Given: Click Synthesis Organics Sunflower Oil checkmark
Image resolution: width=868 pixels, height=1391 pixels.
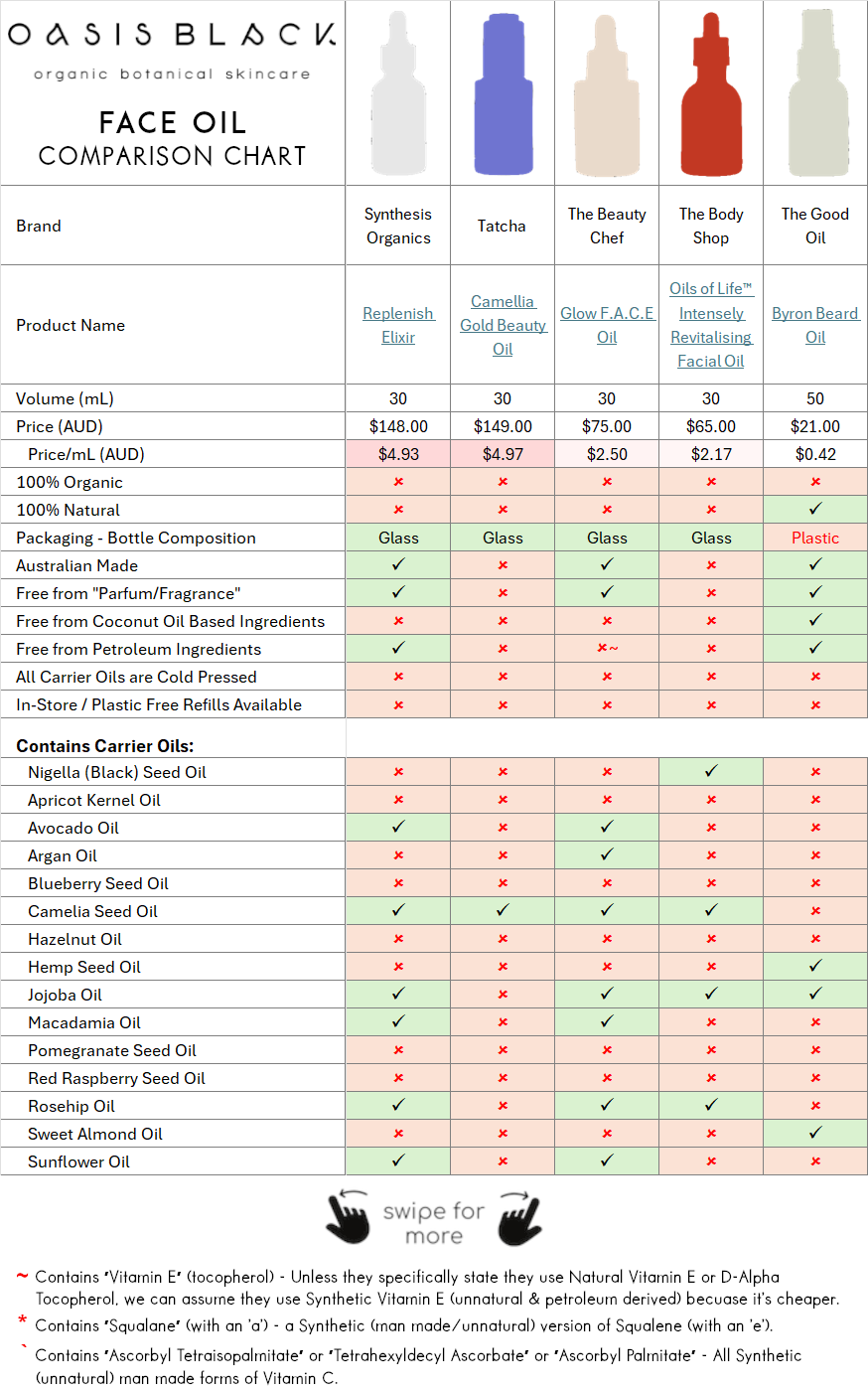Looking at the screenshot, I should (x=398, y=1160).
